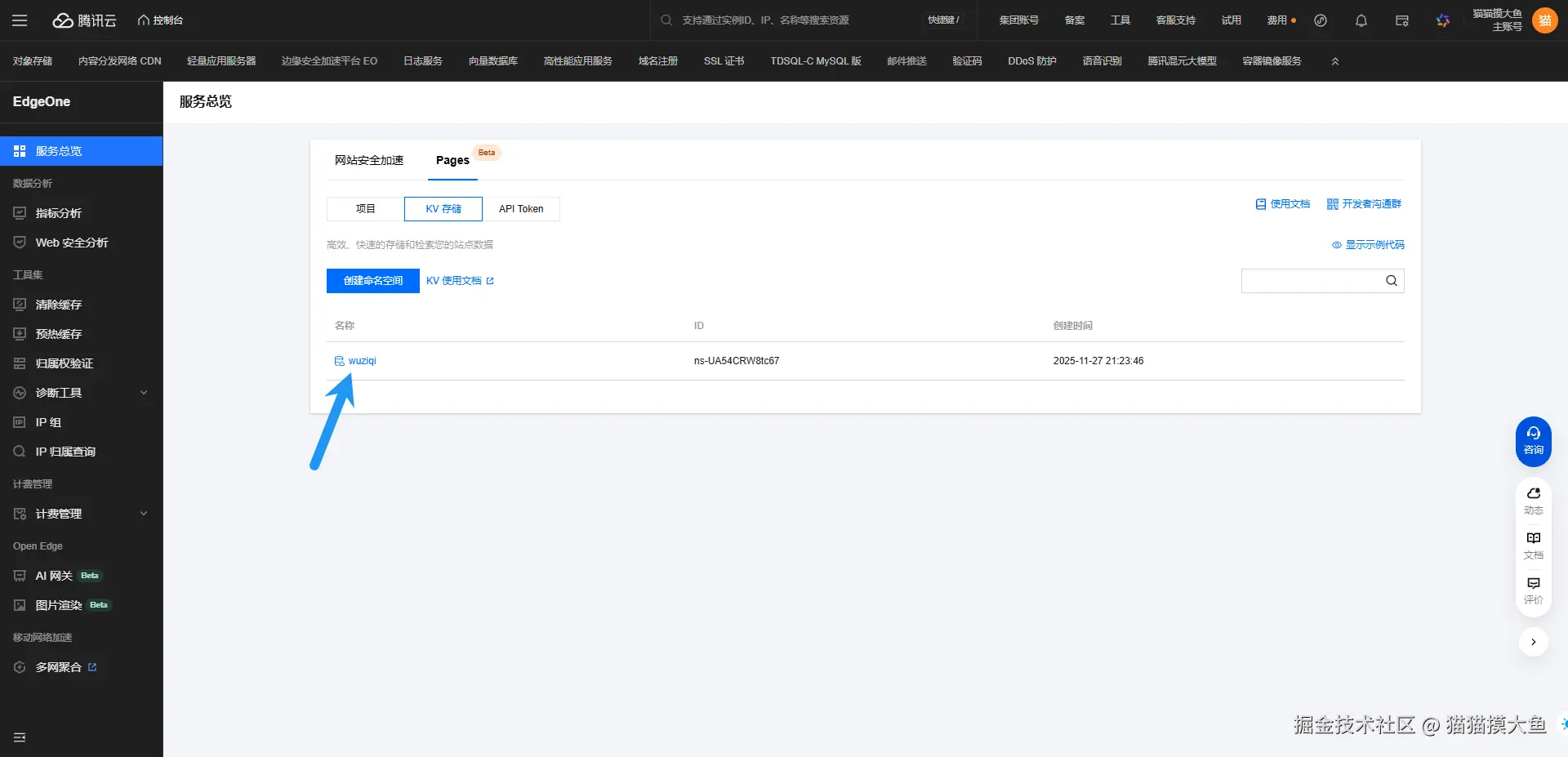Click the IP 组 sidebar icon

pyautogui.click(x=20, y=422)
